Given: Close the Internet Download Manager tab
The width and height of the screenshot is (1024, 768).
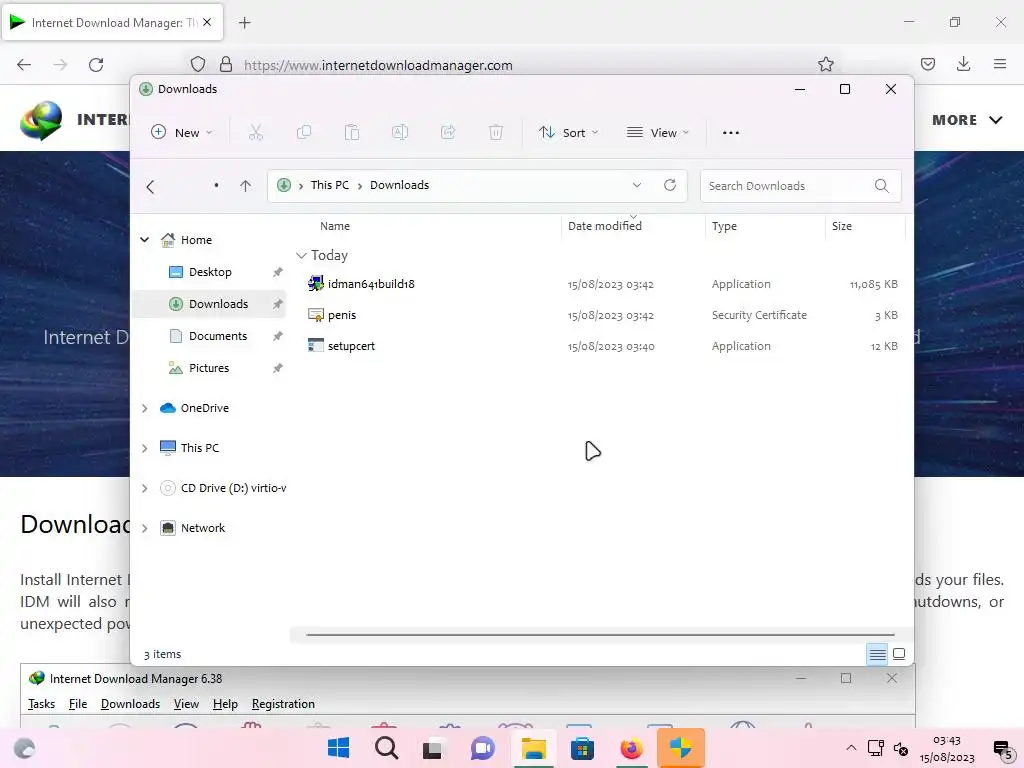Looking at the screenshot, I should (207, 22).
